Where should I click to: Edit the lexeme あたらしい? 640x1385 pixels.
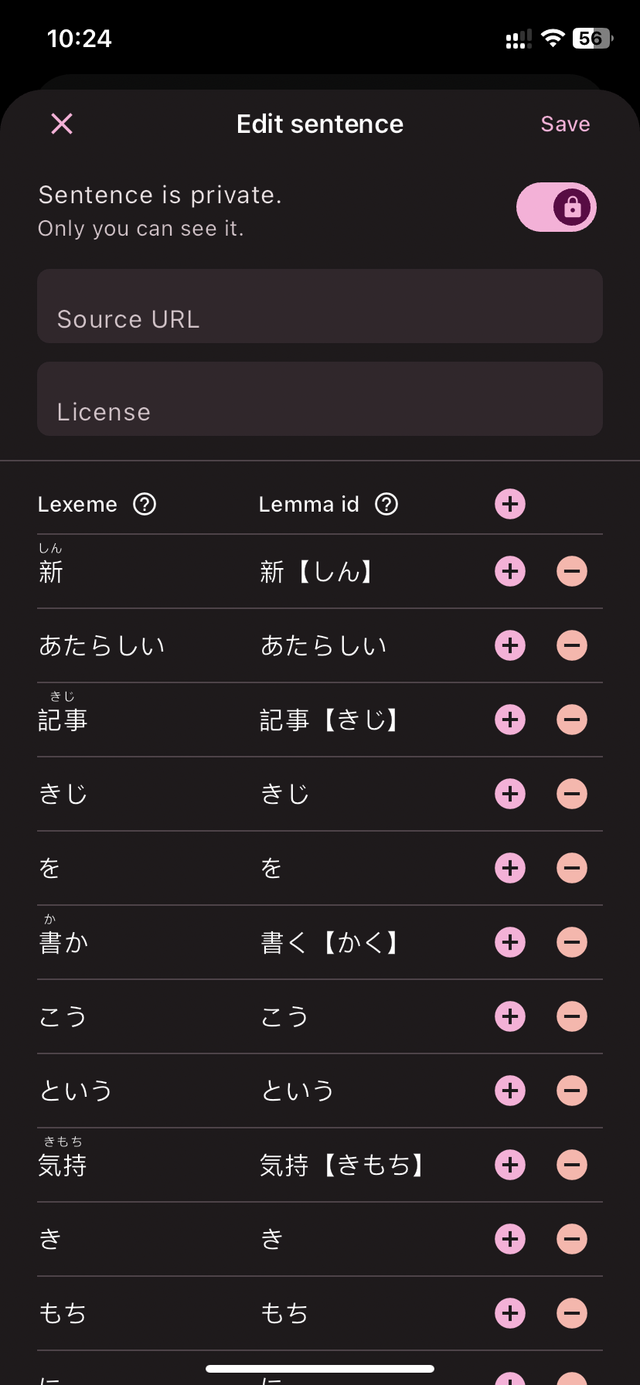102,647
